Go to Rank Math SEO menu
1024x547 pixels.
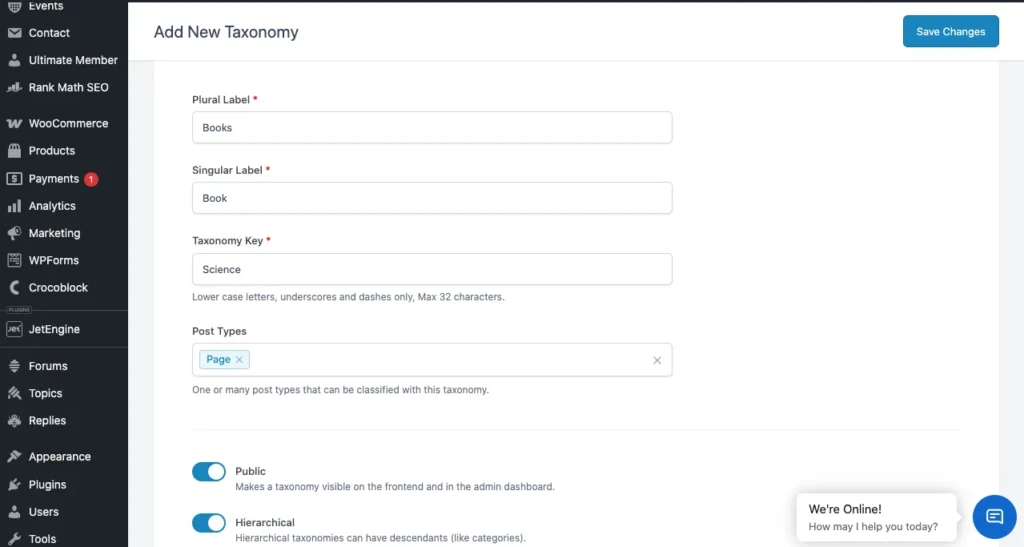(x=68, y=88)
